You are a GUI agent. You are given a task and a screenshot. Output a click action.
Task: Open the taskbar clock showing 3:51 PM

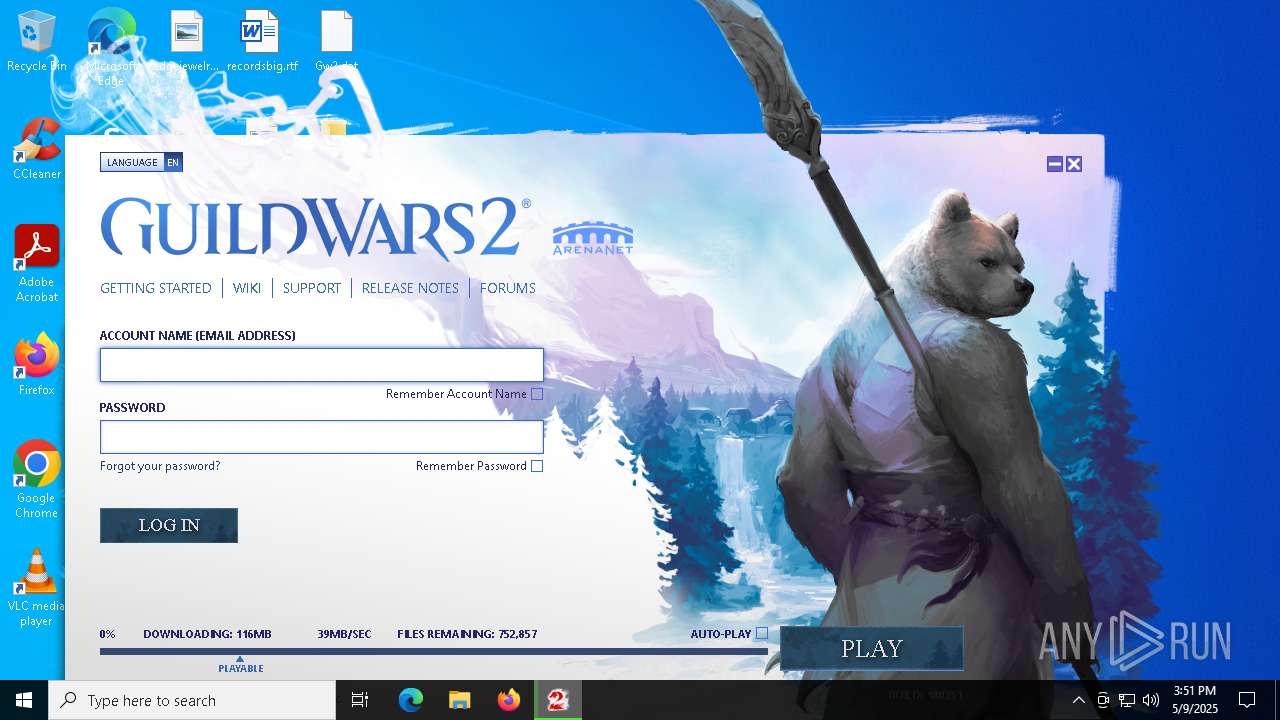coord(1195,700)
